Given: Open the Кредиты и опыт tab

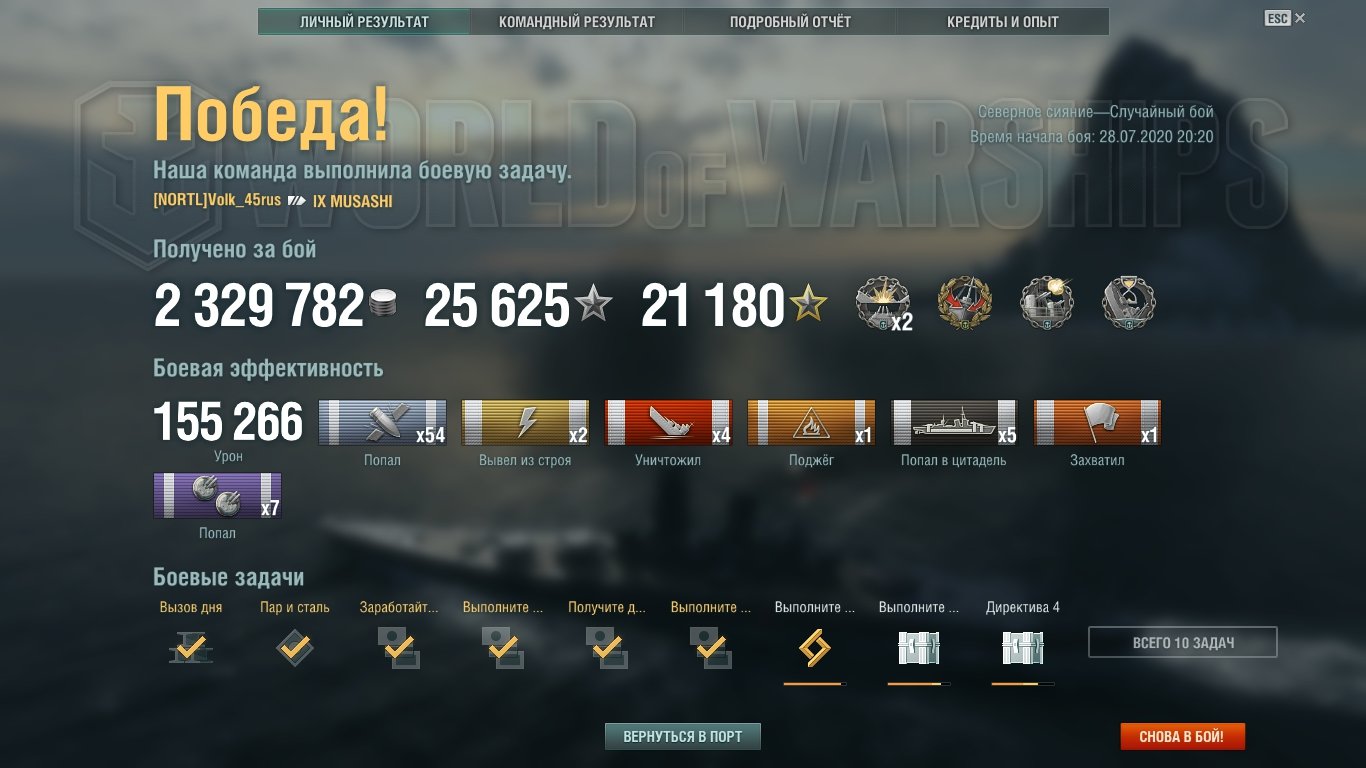Looking at the screenshot, I should [1003, 22].
